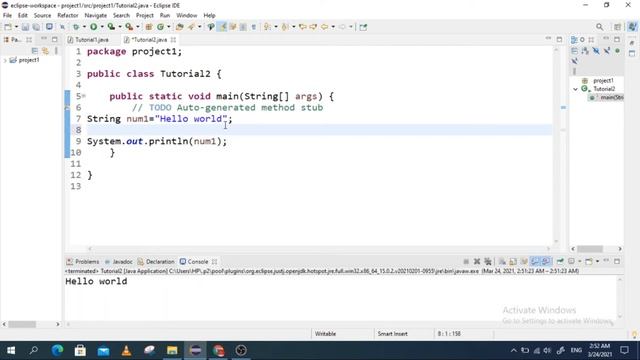640x360 pixels.
Task: Click the Previous Annotation arrow icon
Action: pos(285,27)
